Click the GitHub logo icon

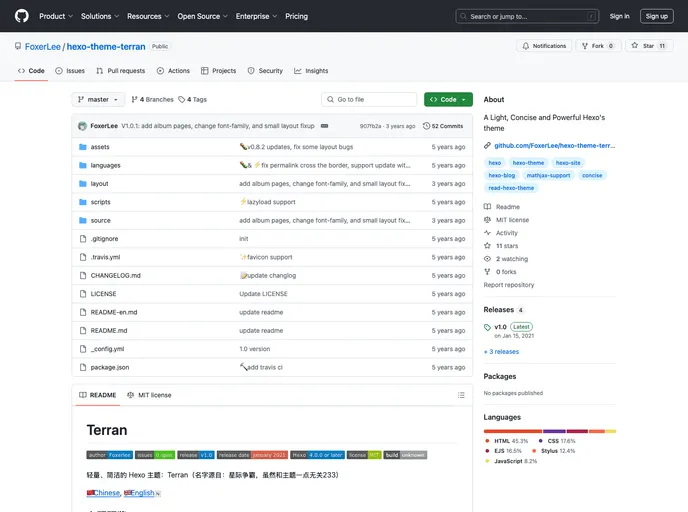[22, 16]
